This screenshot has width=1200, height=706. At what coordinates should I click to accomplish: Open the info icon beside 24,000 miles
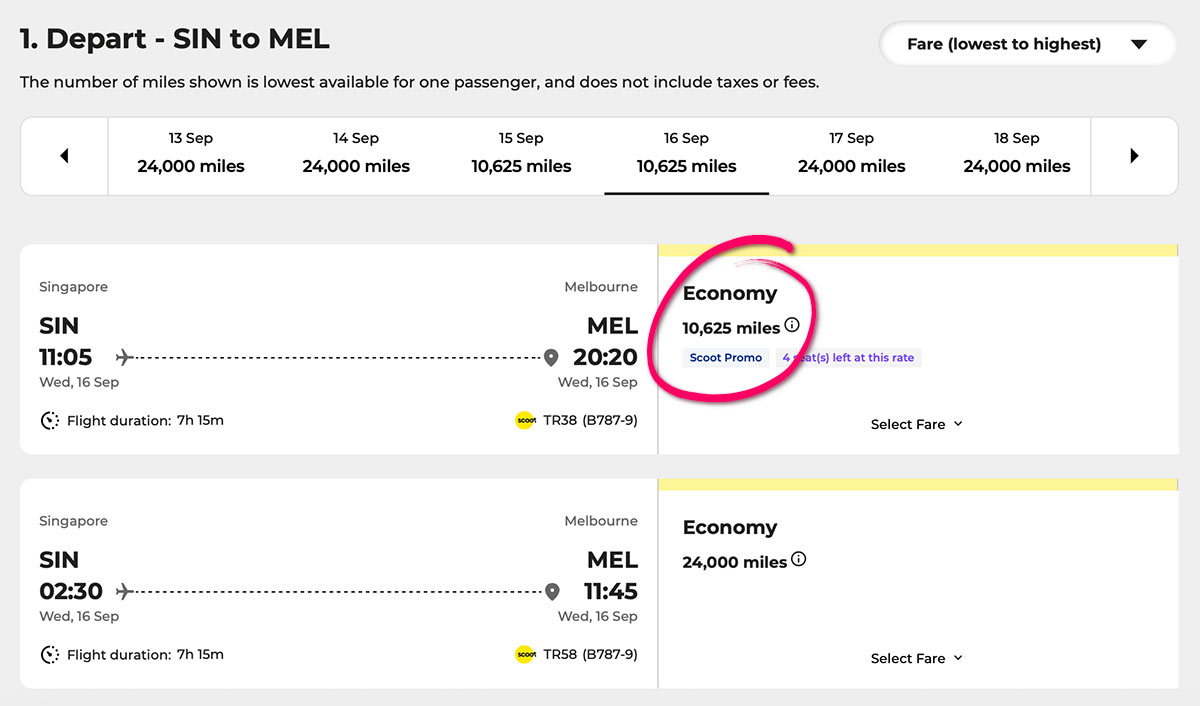[x=798, y=559]
